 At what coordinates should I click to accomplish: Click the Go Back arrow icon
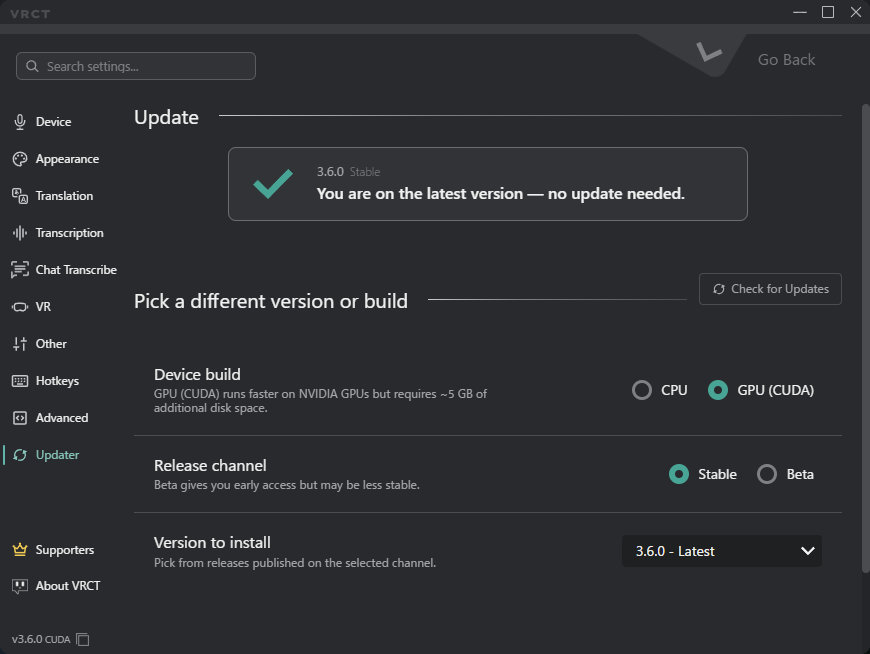point(709,52)
